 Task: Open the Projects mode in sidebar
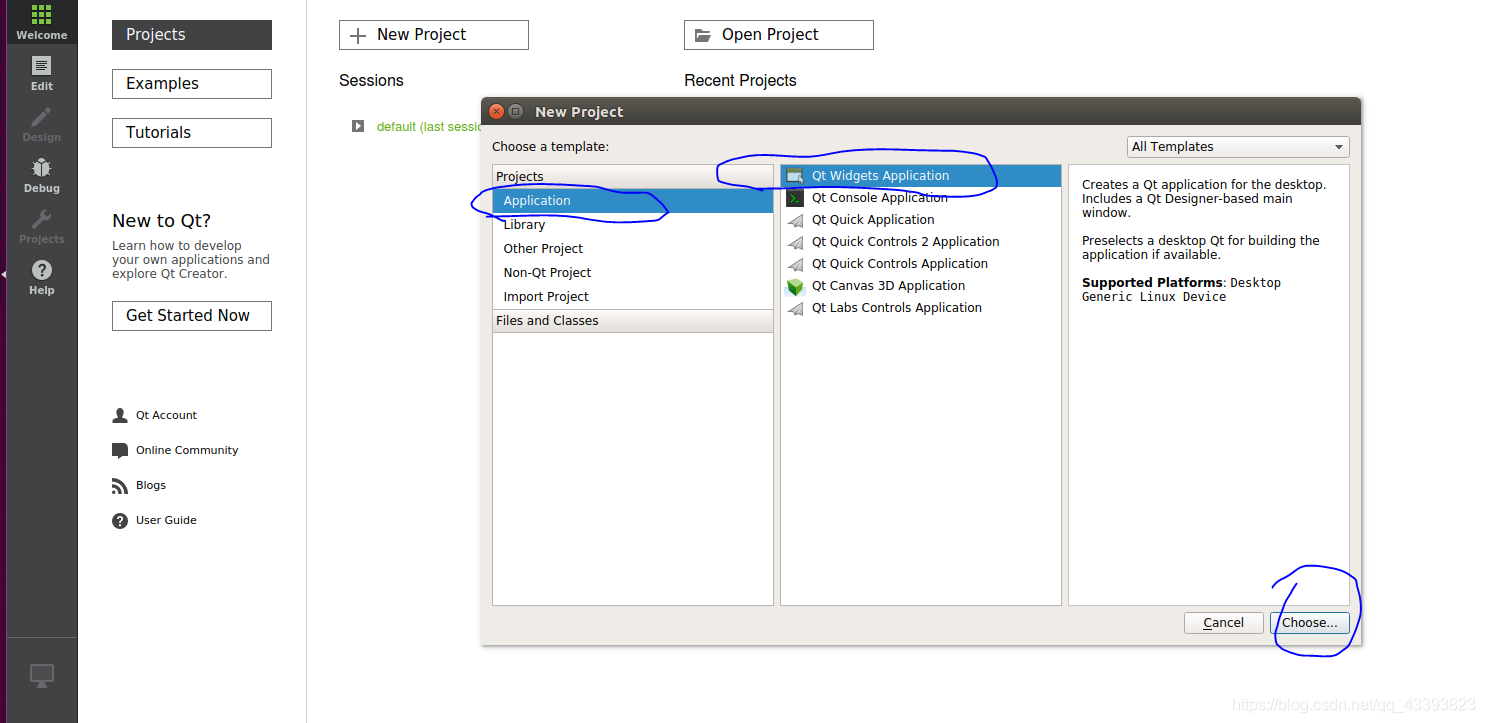(42, 226)
